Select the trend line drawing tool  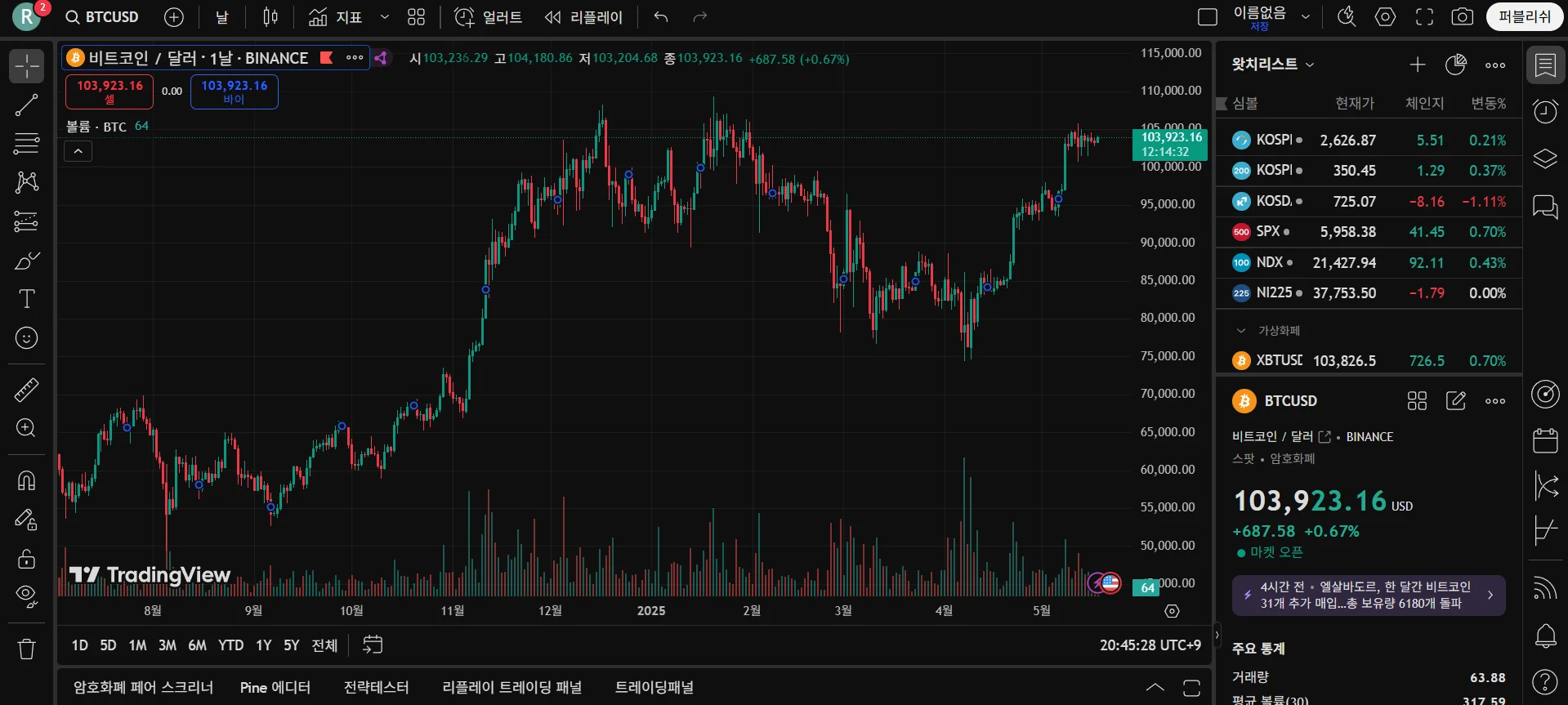click(x=26, y=105)
